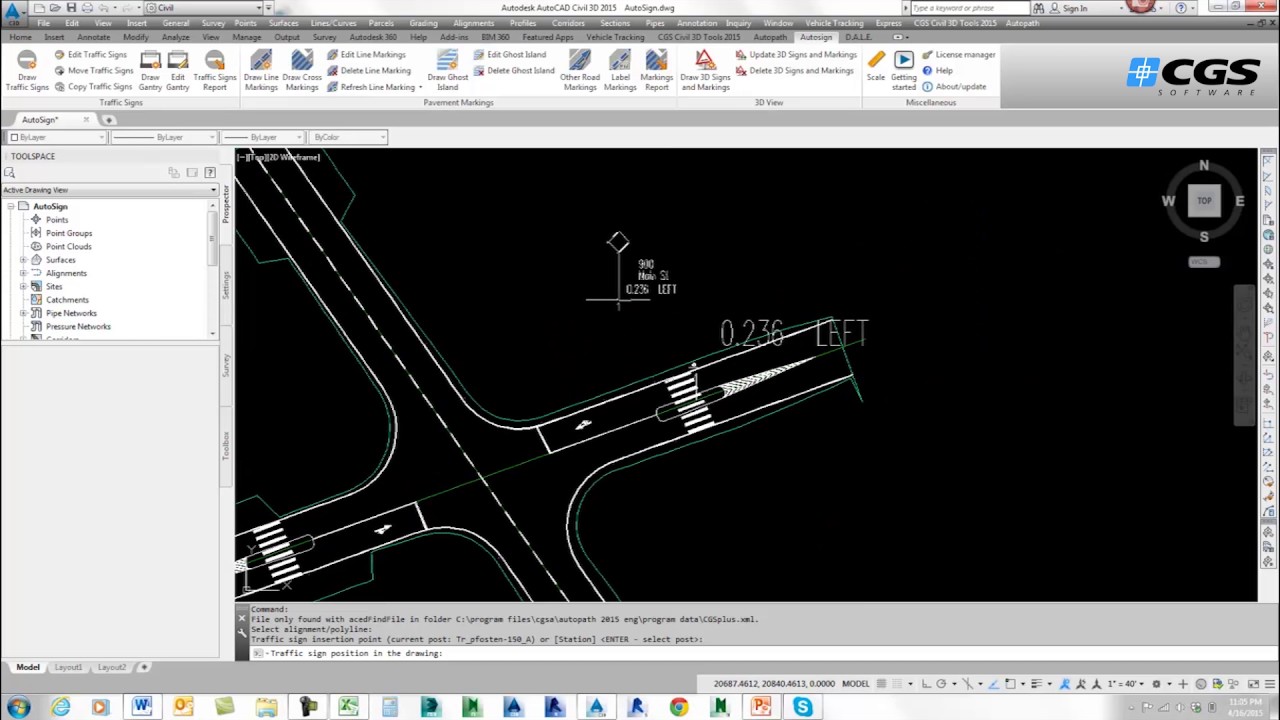Click Edit Line Markings
The width and height of the screenshot is (1280, 720).
[x=366, y=55]
